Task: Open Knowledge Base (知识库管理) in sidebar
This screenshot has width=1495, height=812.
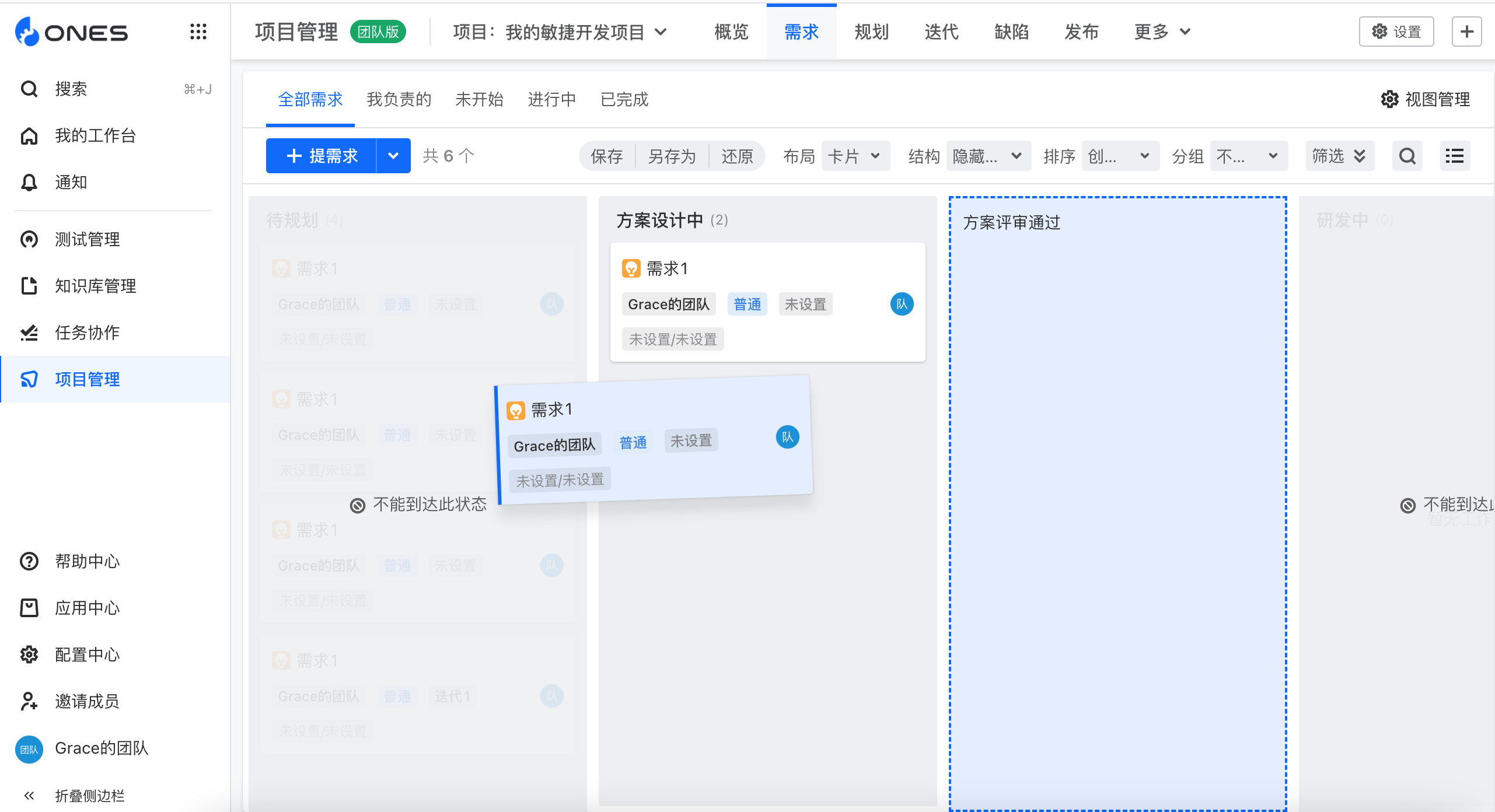Action: [95, 286]
